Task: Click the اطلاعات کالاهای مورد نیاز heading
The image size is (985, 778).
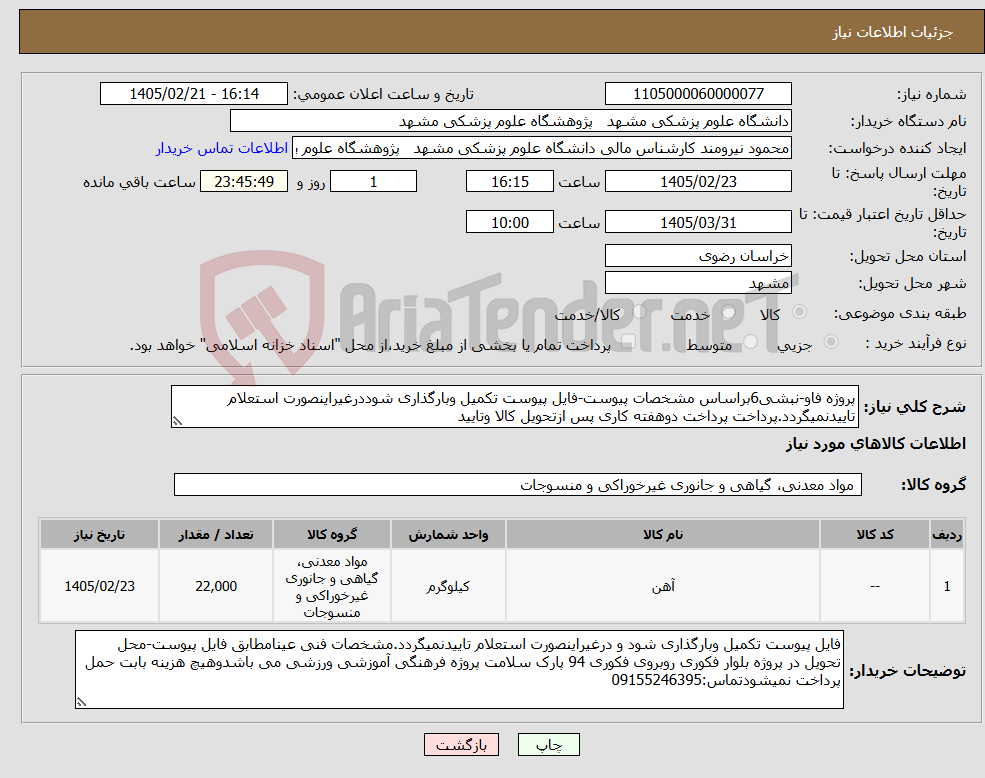Action: 875,444
